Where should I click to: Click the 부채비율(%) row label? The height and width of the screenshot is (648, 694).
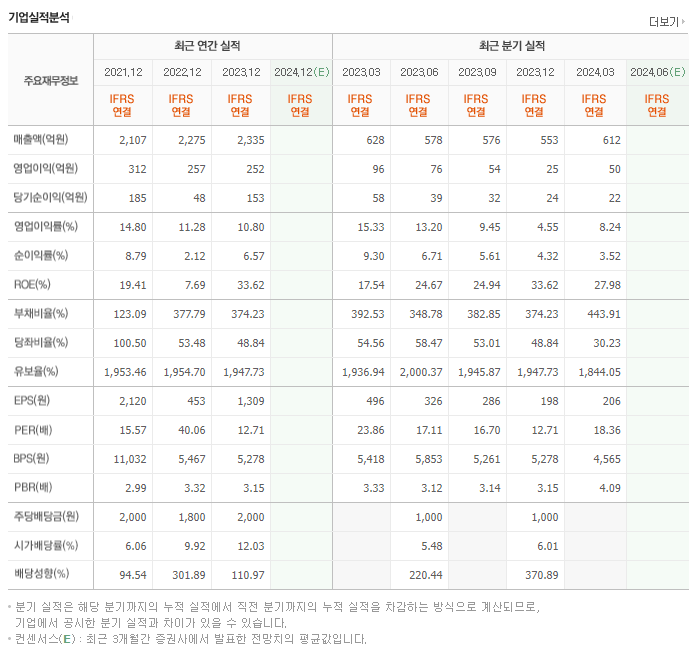pyautogui.click(x=41, y=313)
